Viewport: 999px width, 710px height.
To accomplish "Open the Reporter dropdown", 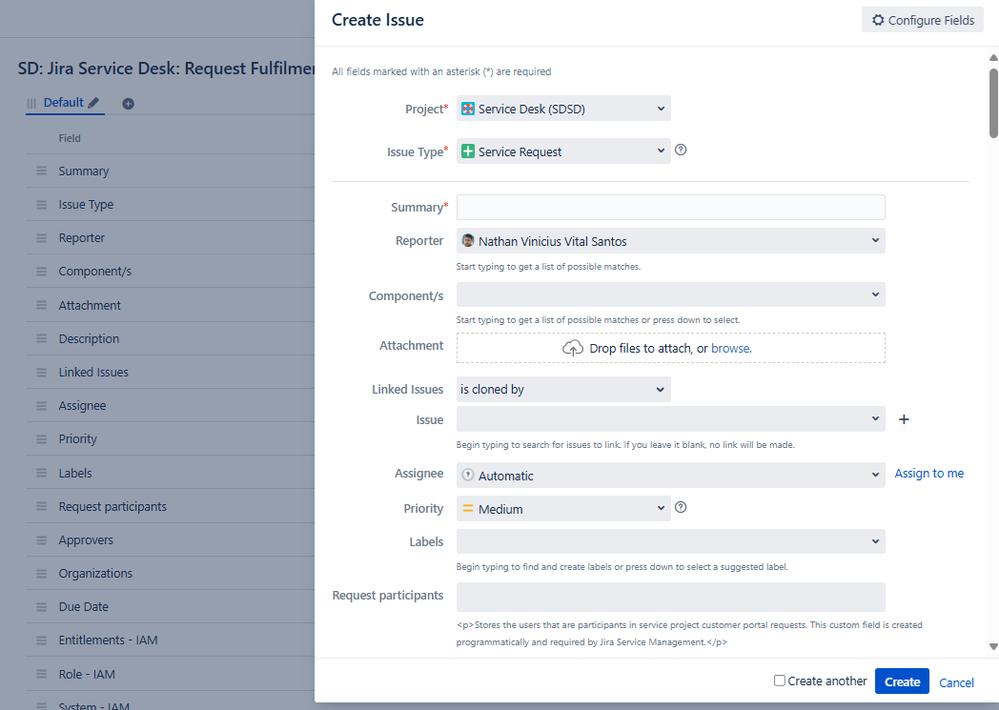I will 670,241.
